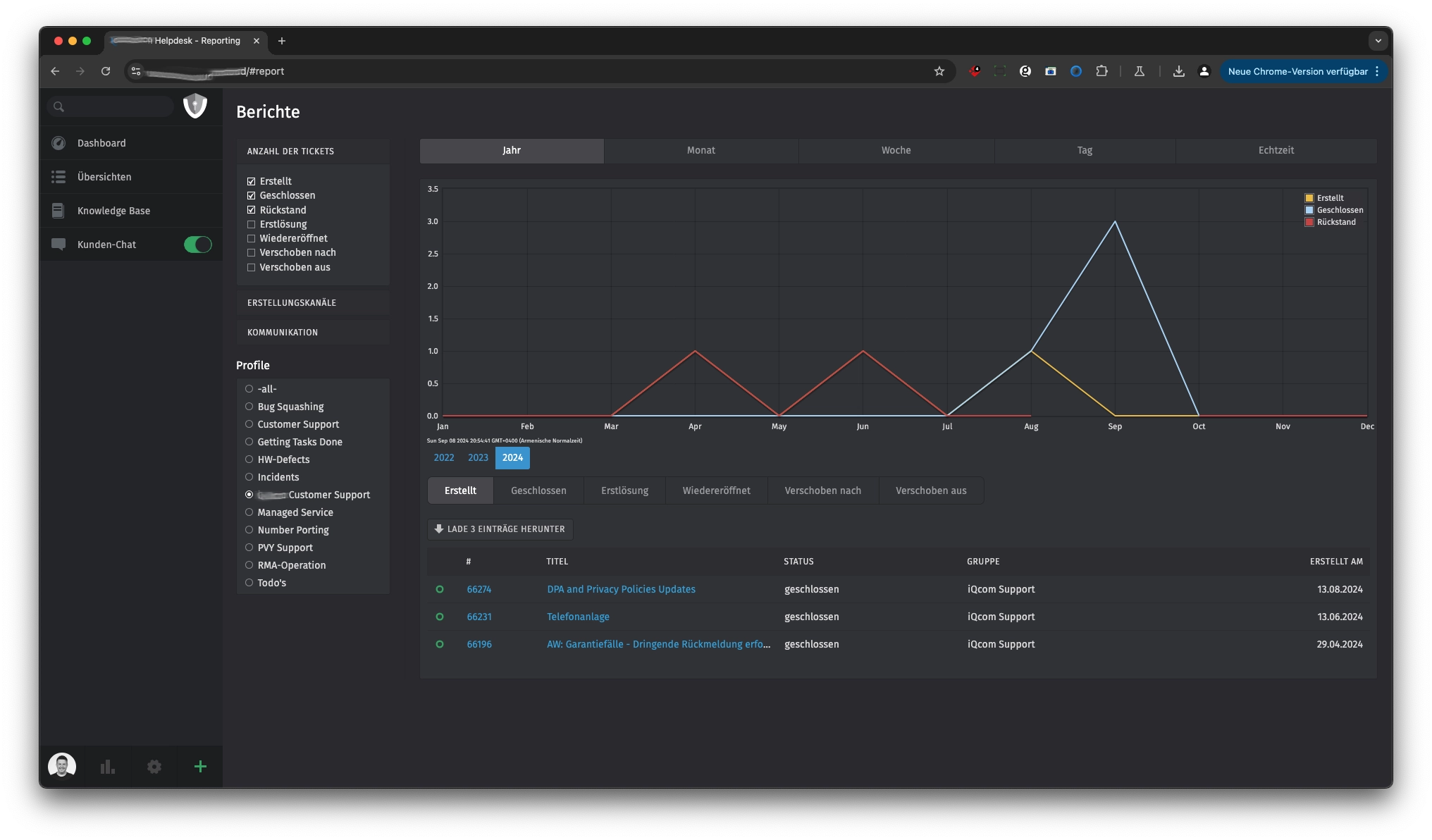
Task: Enable Wiedereröffnet checkbox filter
Action: [251, 238]
